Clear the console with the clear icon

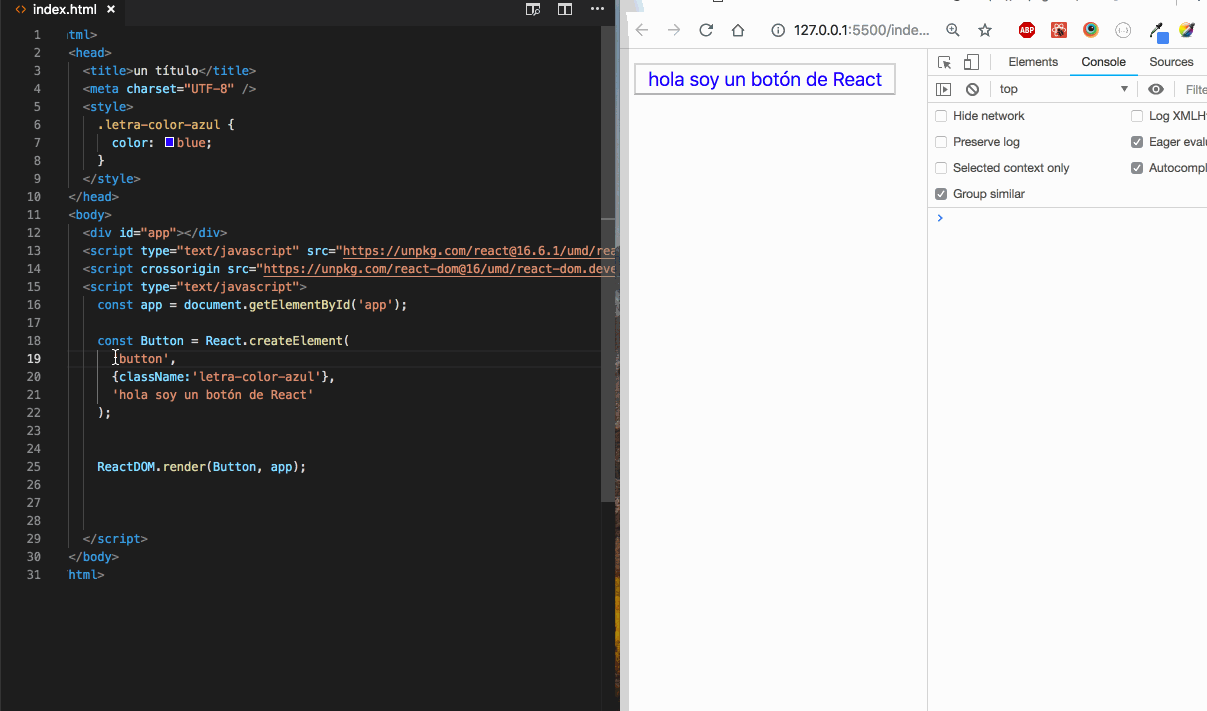pos(972,89)
